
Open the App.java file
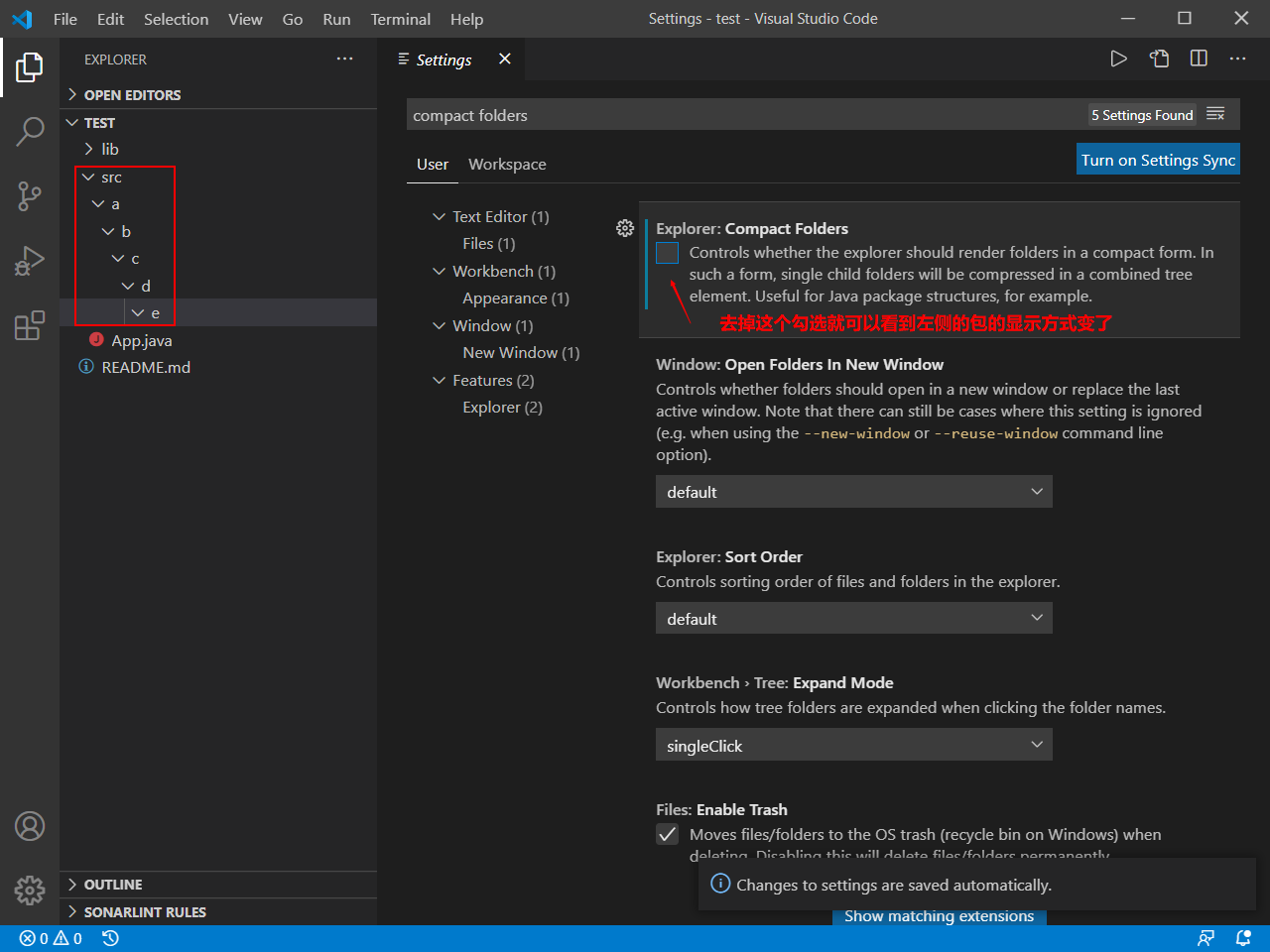[218, 341]
